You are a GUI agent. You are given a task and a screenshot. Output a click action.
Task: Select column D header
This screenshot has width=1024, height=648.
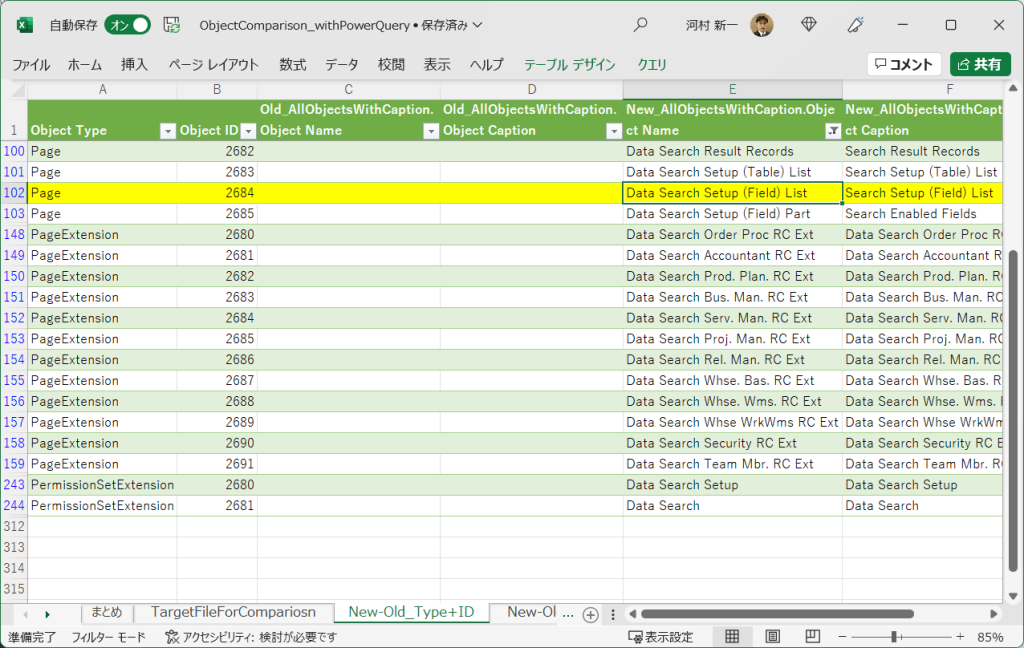click(x=532, y=89)
